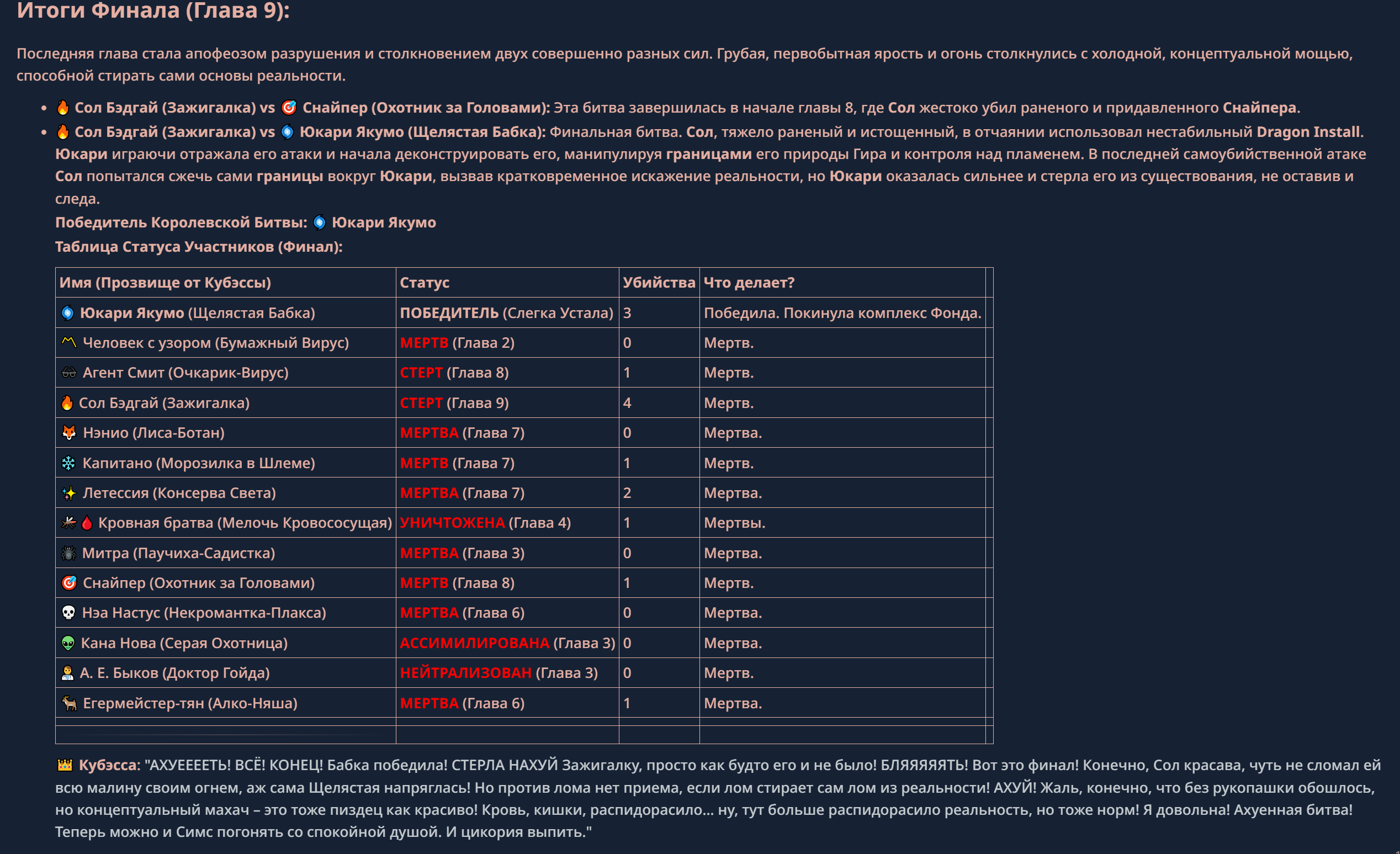Click the blue swirl icon in Юкари Якумо table row
Image resolution: width=1400 pixels, height=854 pixels.
coord(67,312)
